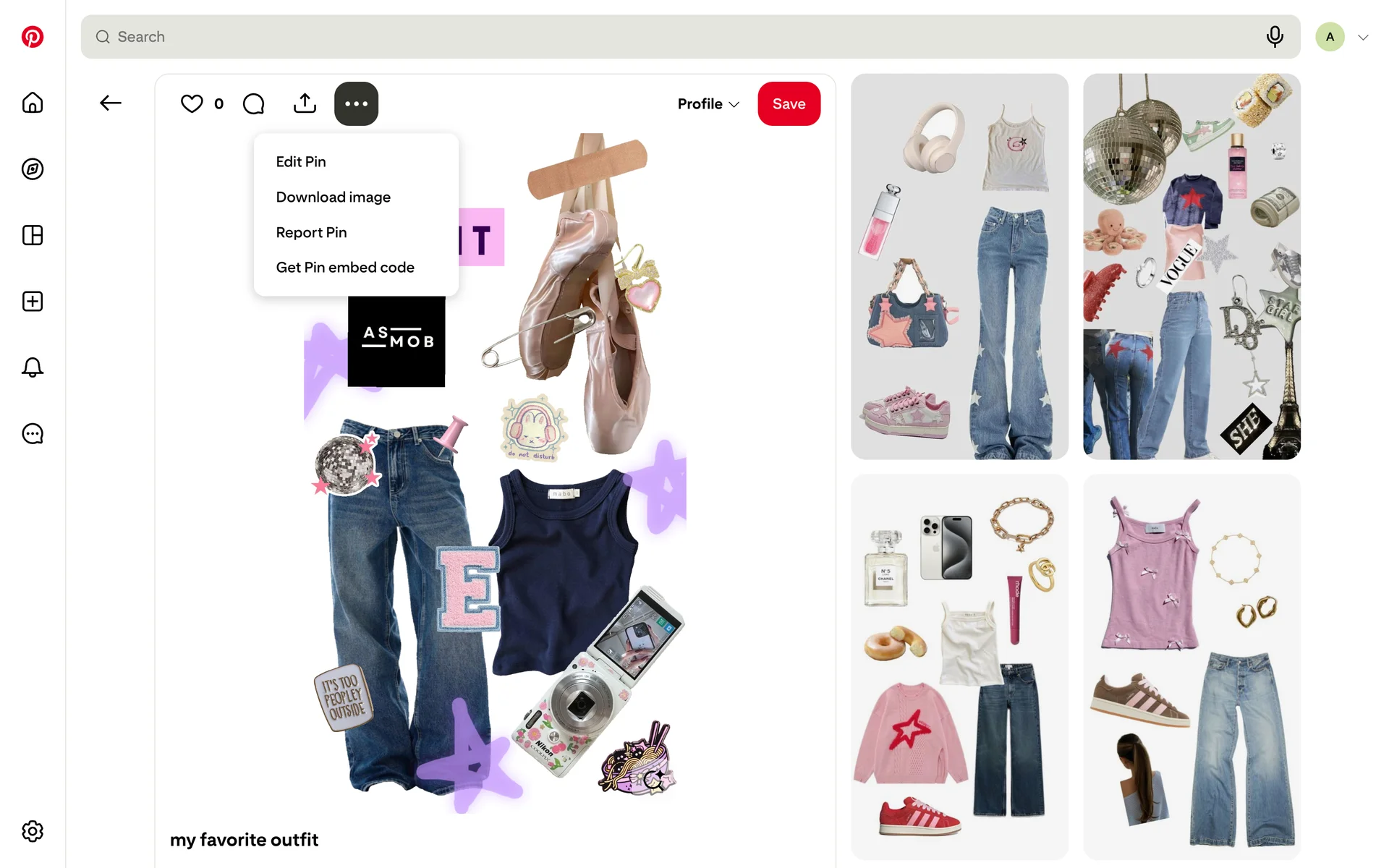Close the three-dots more options menu

click(357, 103)
